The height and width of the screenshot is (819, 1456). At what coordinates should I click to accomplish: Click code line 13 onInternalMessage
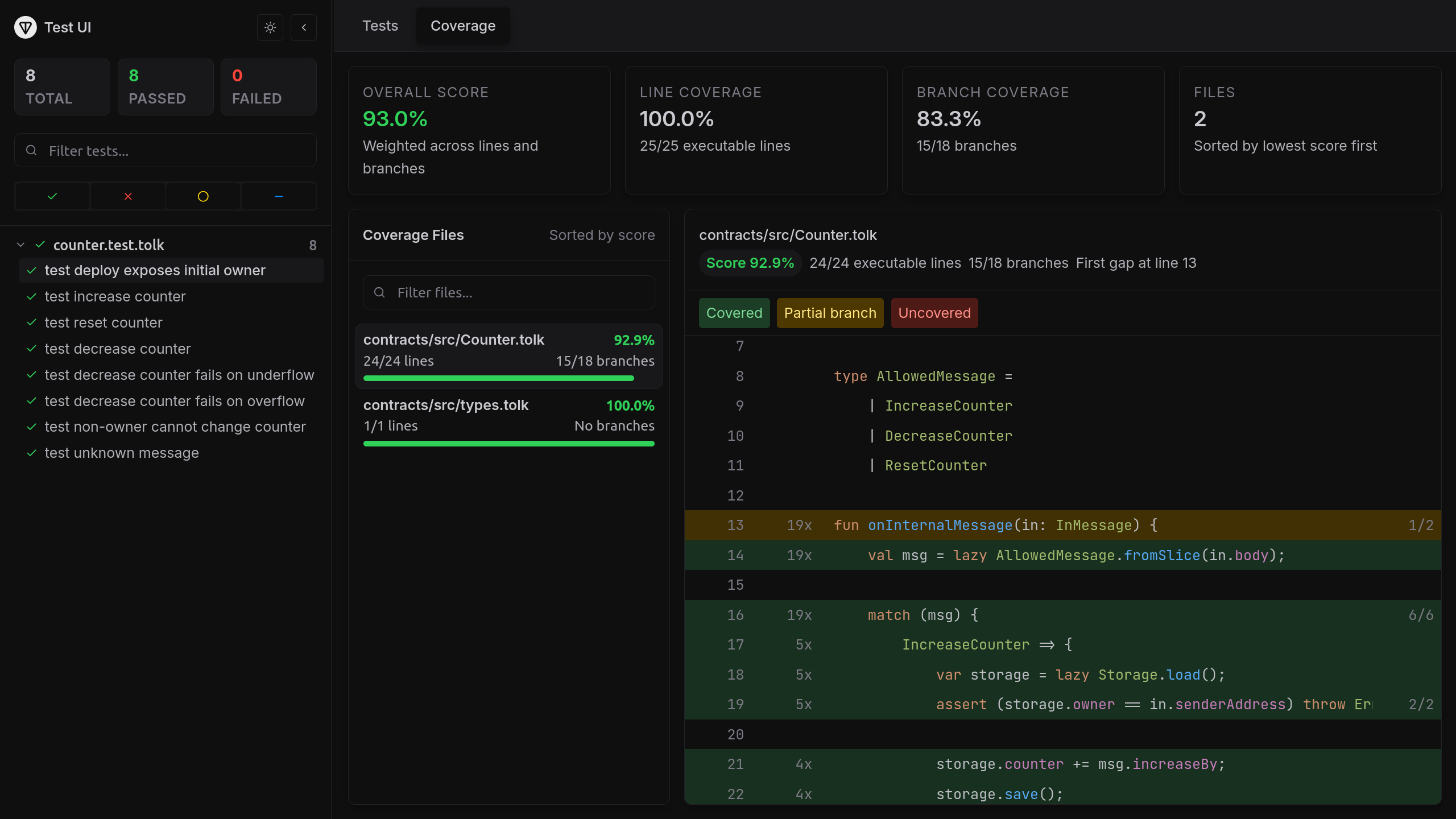click(x=1063, y=526)
